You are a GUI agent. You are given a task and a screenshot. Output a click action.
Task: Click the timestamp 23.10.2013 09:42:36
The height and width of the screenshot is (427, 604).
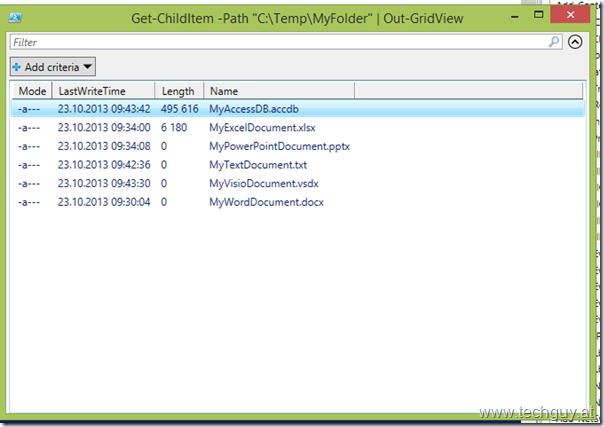click(x=104, y=165)
